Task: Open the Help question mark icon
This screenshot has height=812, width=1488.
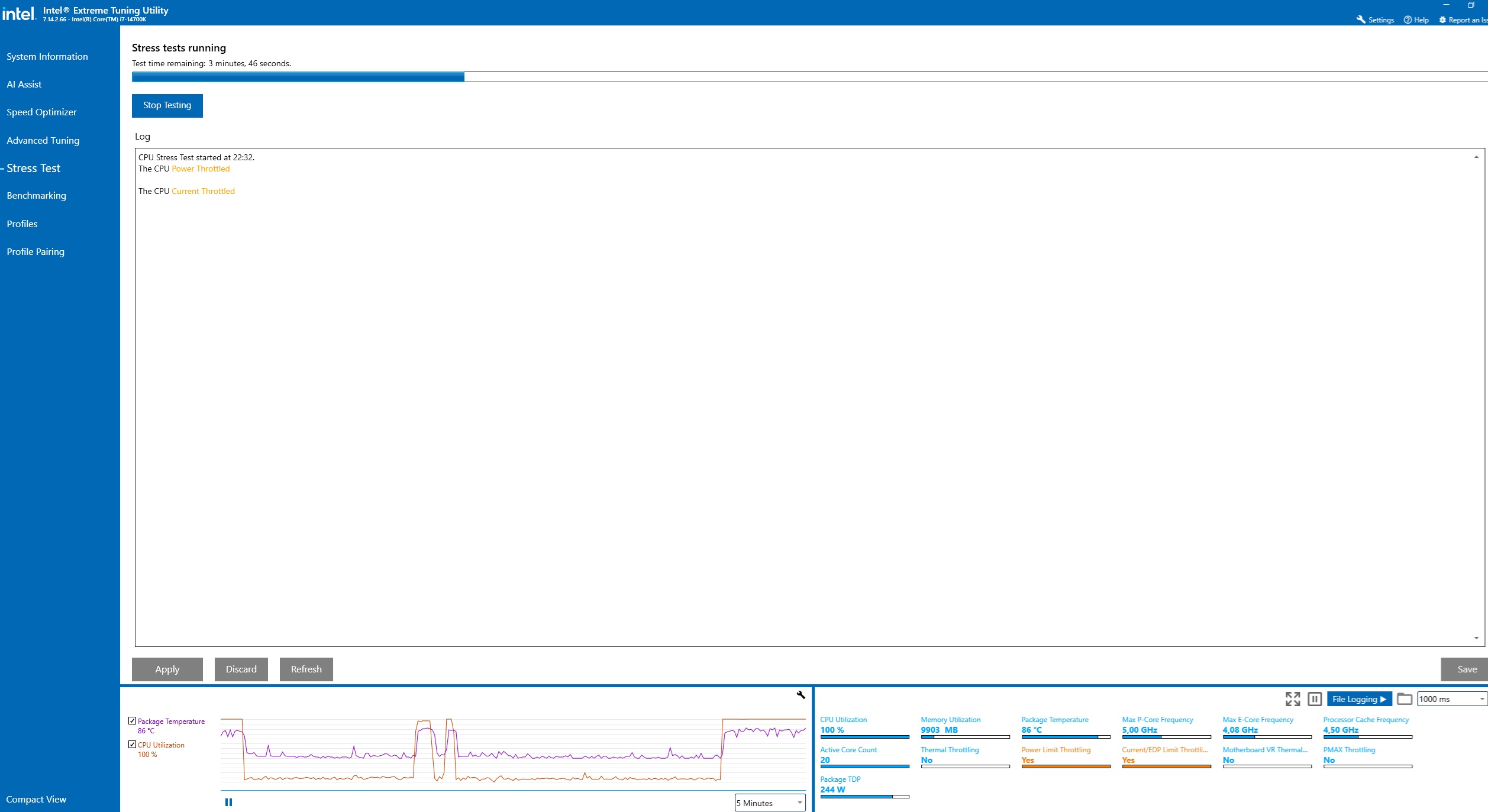Action: tap(1408, 20)
